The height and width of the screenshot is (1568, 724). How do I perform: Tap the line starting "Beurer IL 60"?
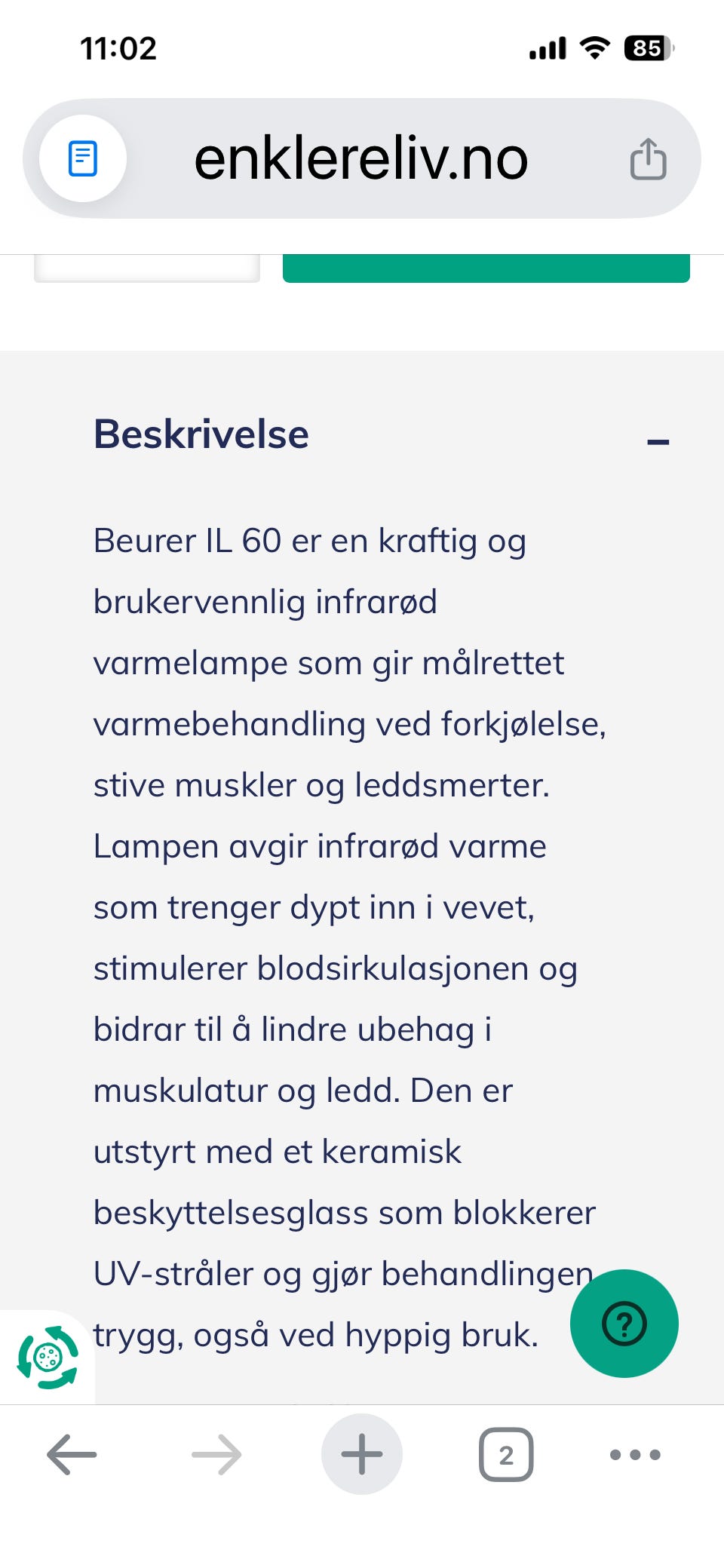(310, 541)
